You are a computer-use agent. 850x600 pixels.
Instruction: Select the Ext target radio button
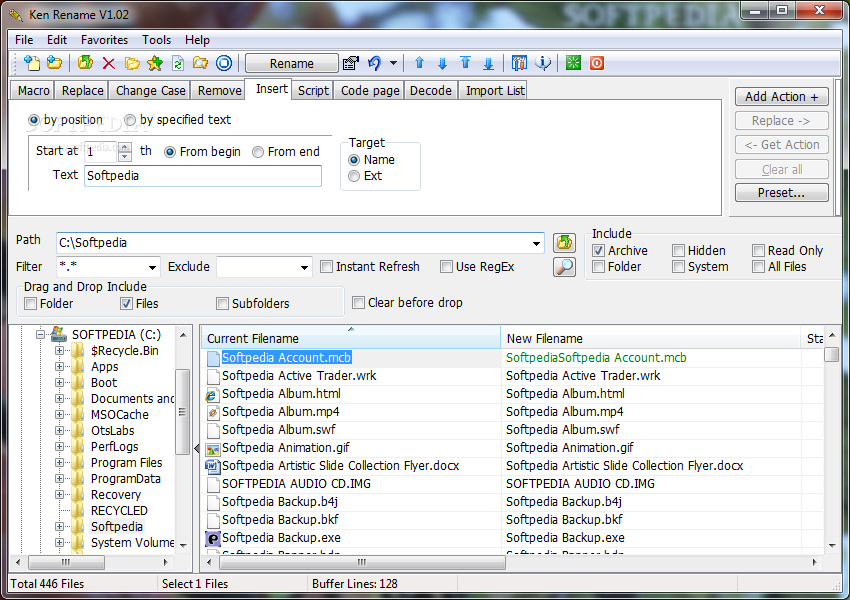[354, 176]
